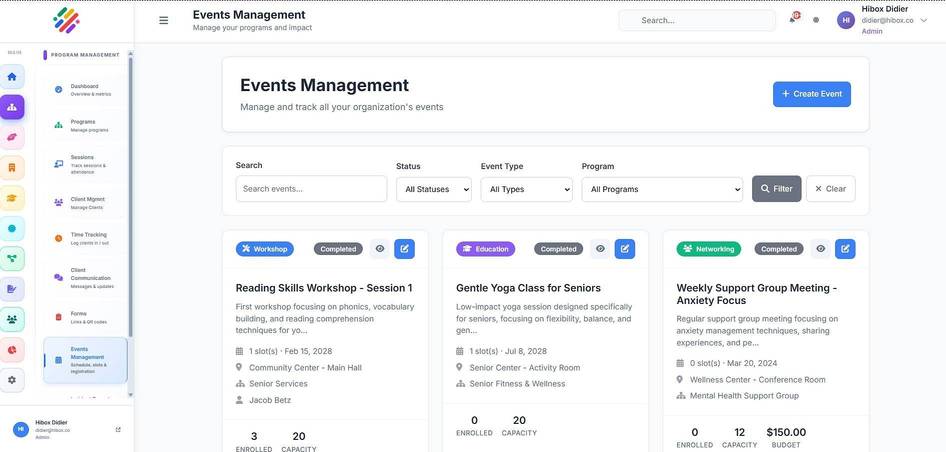The width and height of the screenshot is (946, 452).
Task: Click the app logo at top left
Action: [x=66, y=21]
